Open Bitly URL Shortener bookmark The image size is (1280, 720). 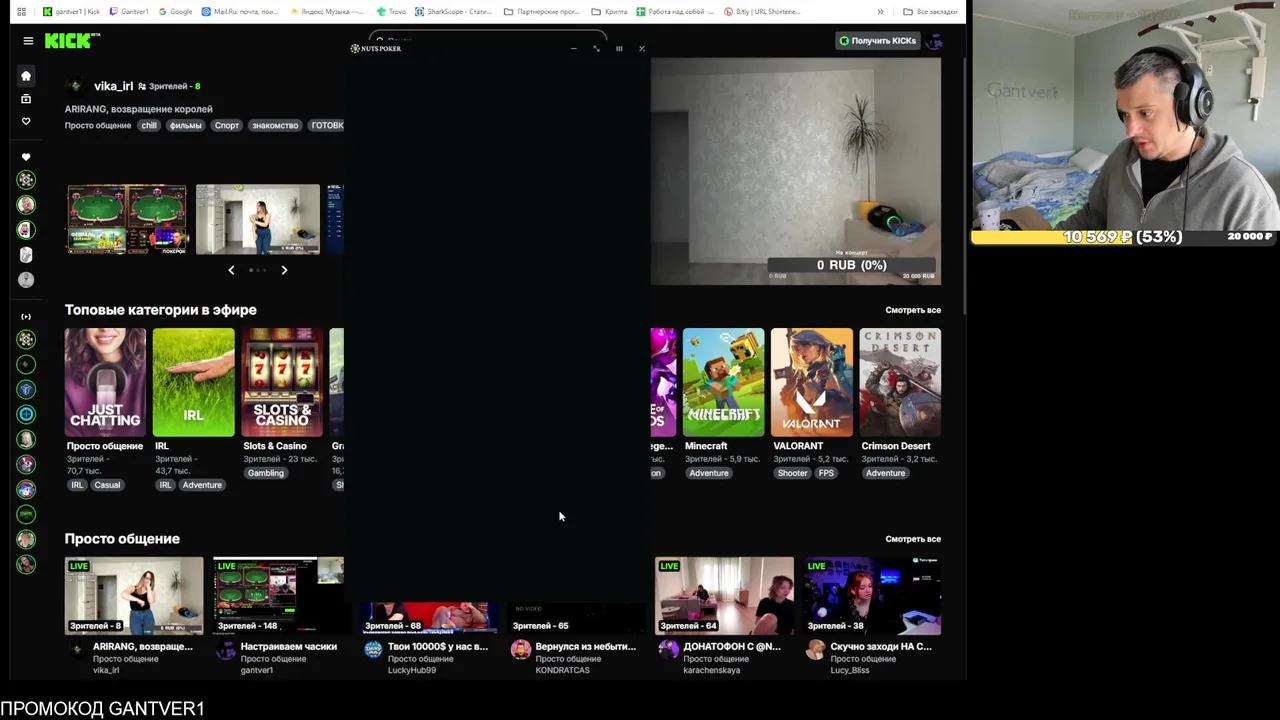(762, 12)
